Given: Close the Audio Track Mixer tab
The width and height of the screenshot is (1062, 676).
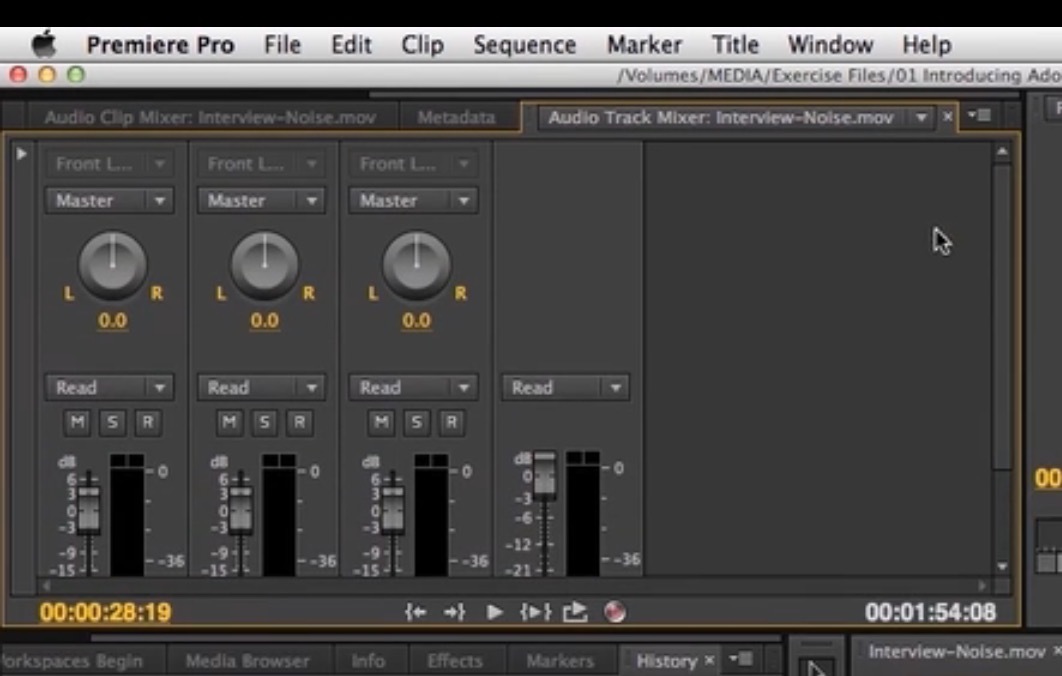Looking at the screenshot, I should pos(948,117).
